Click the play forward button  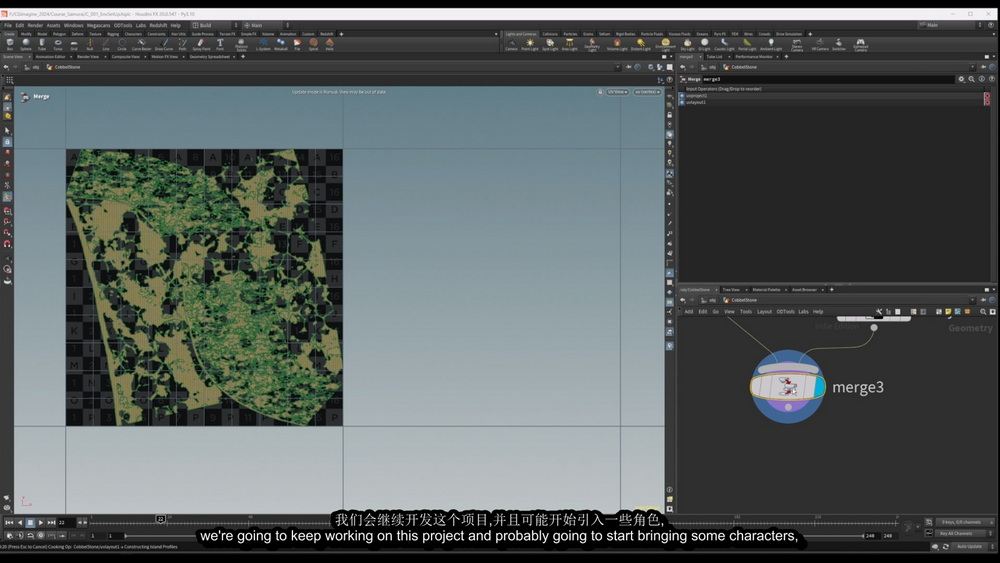40,522
